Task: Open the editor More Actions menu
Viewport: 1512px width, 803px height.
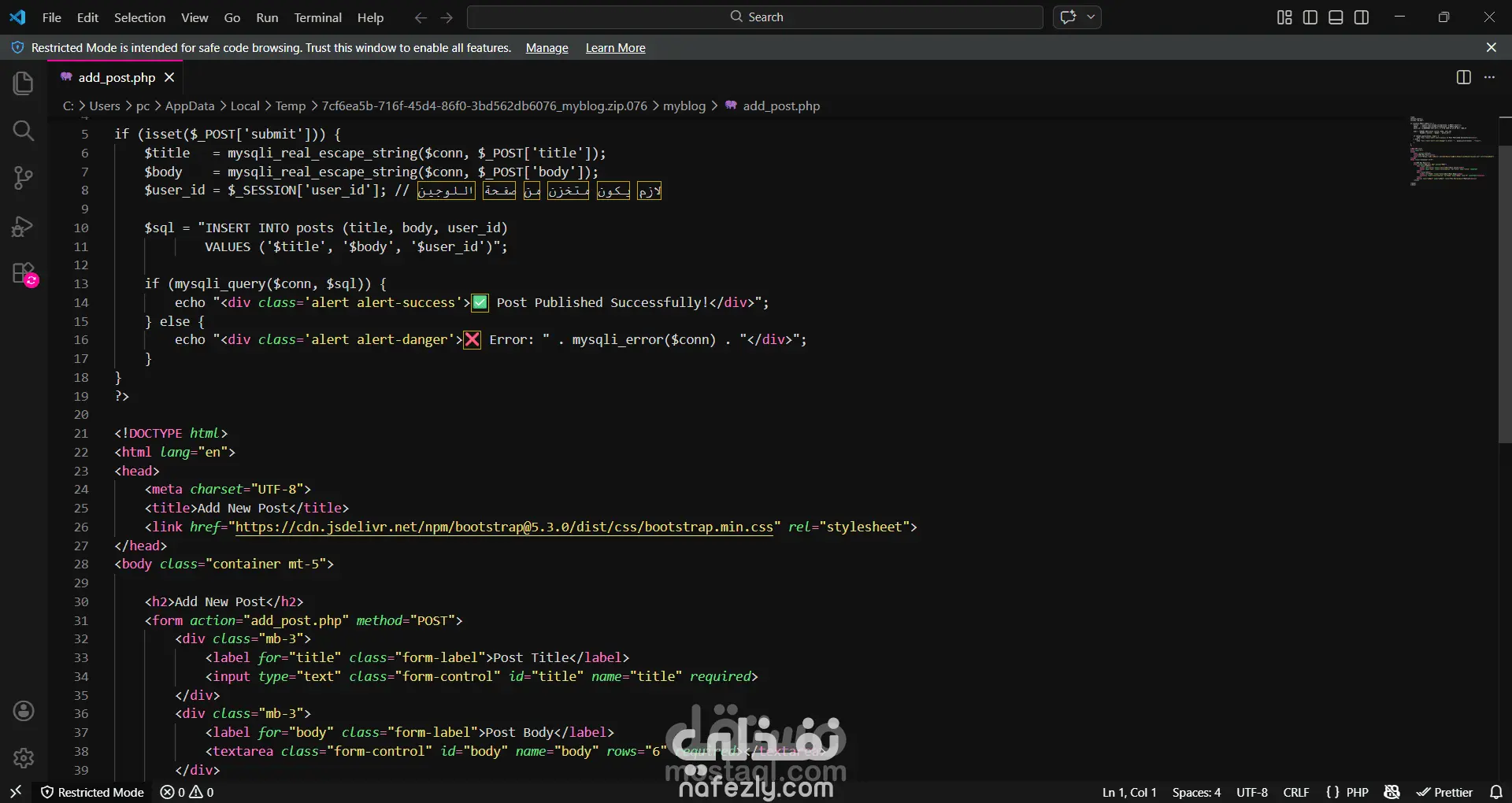Action: [1489, 77]
